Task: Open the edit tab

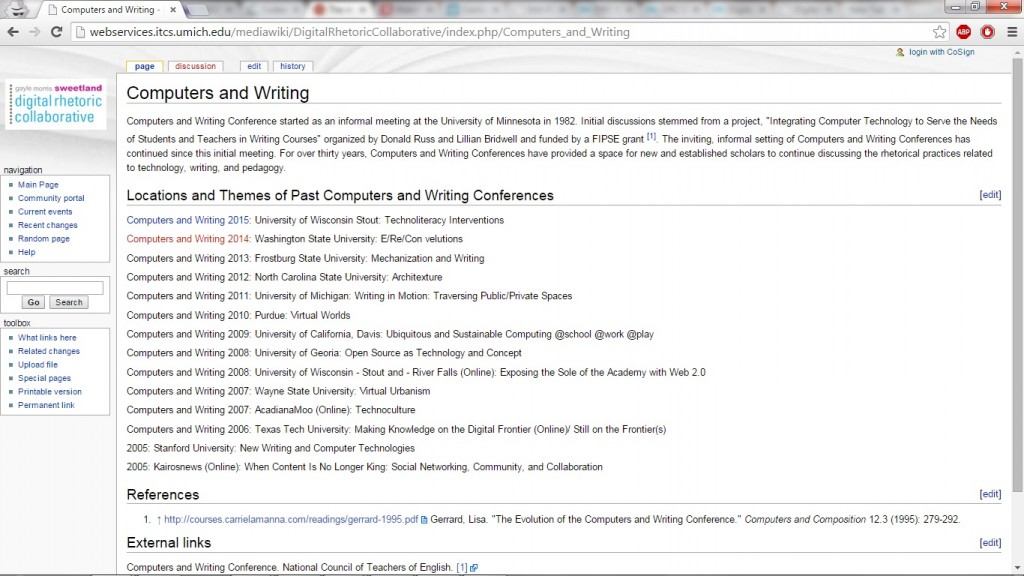Action: pos(254,66)
